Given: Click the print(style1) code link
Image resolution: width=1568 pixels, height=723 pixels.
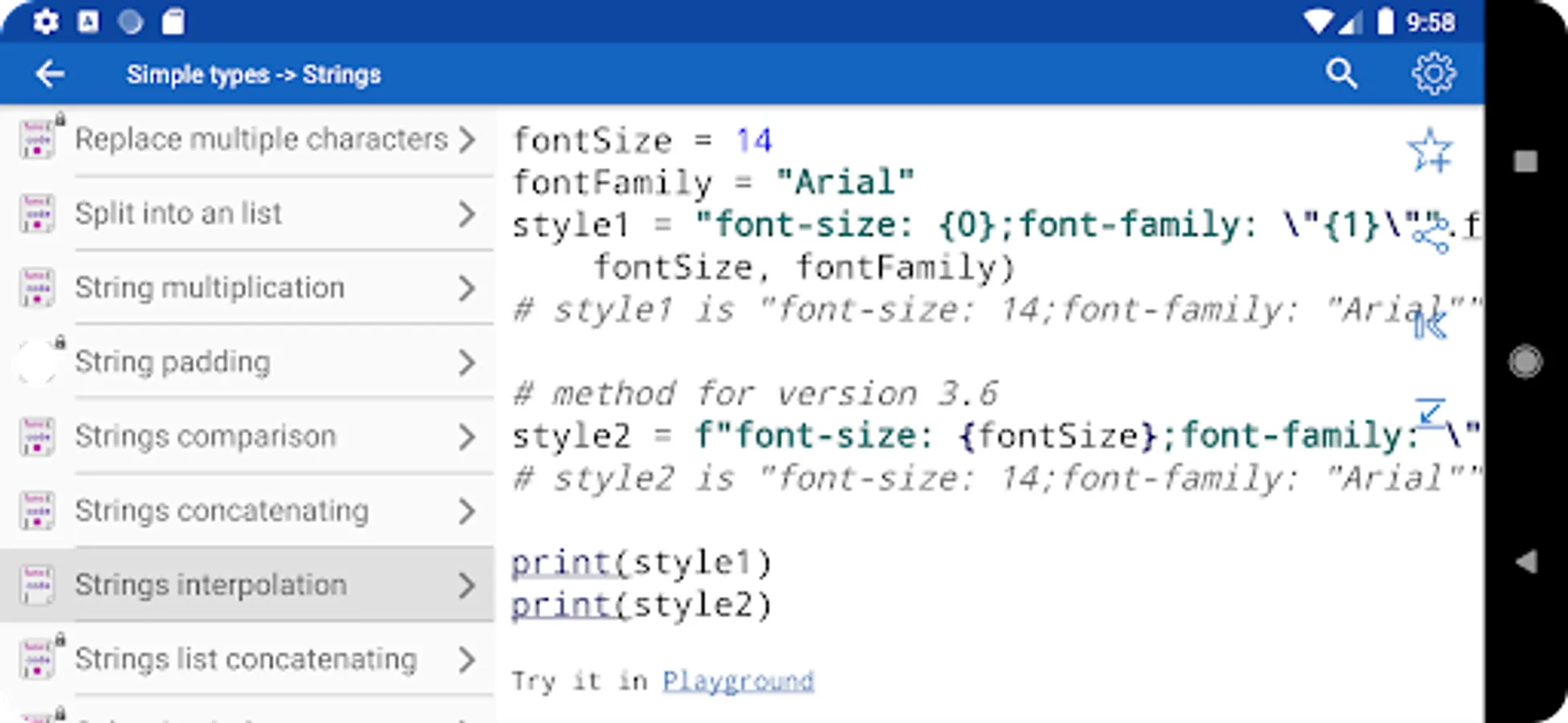Looking at the screenshot, I should 562,562.
